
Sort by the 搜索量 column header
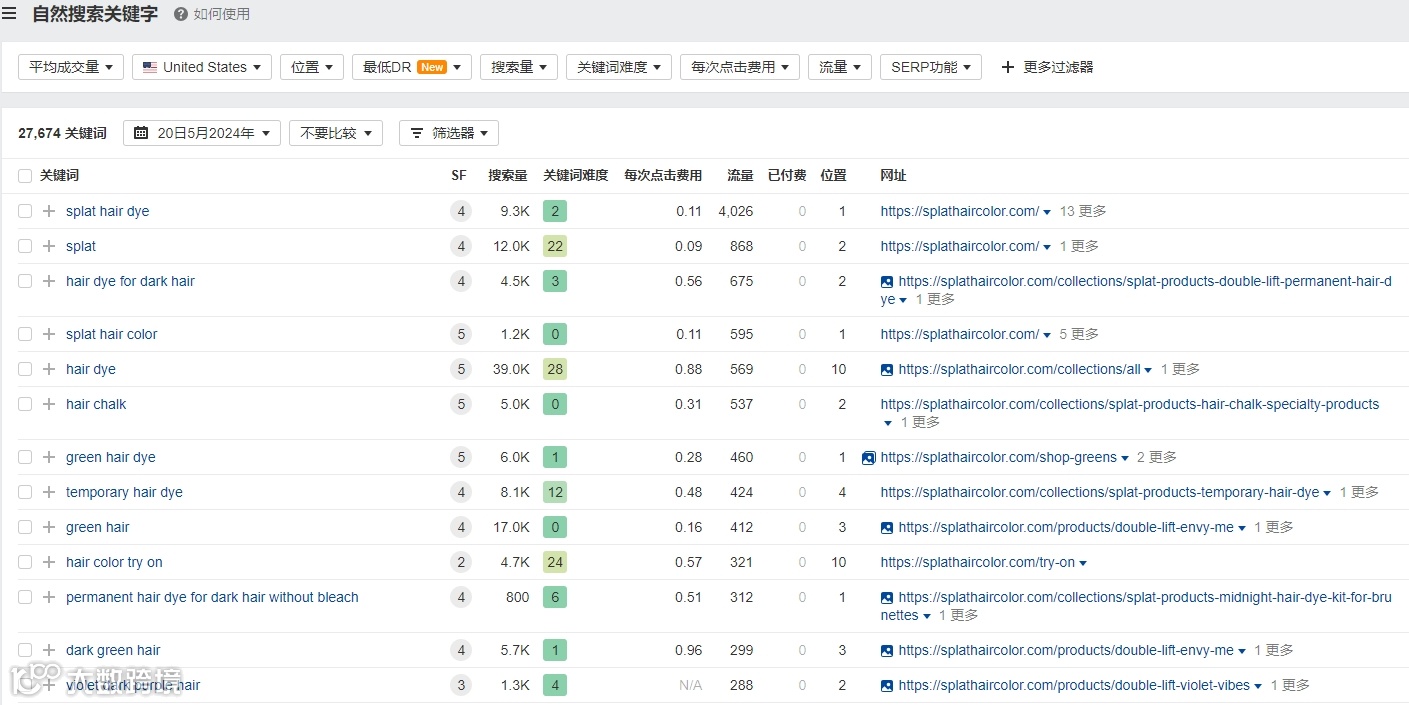[508, 176]
